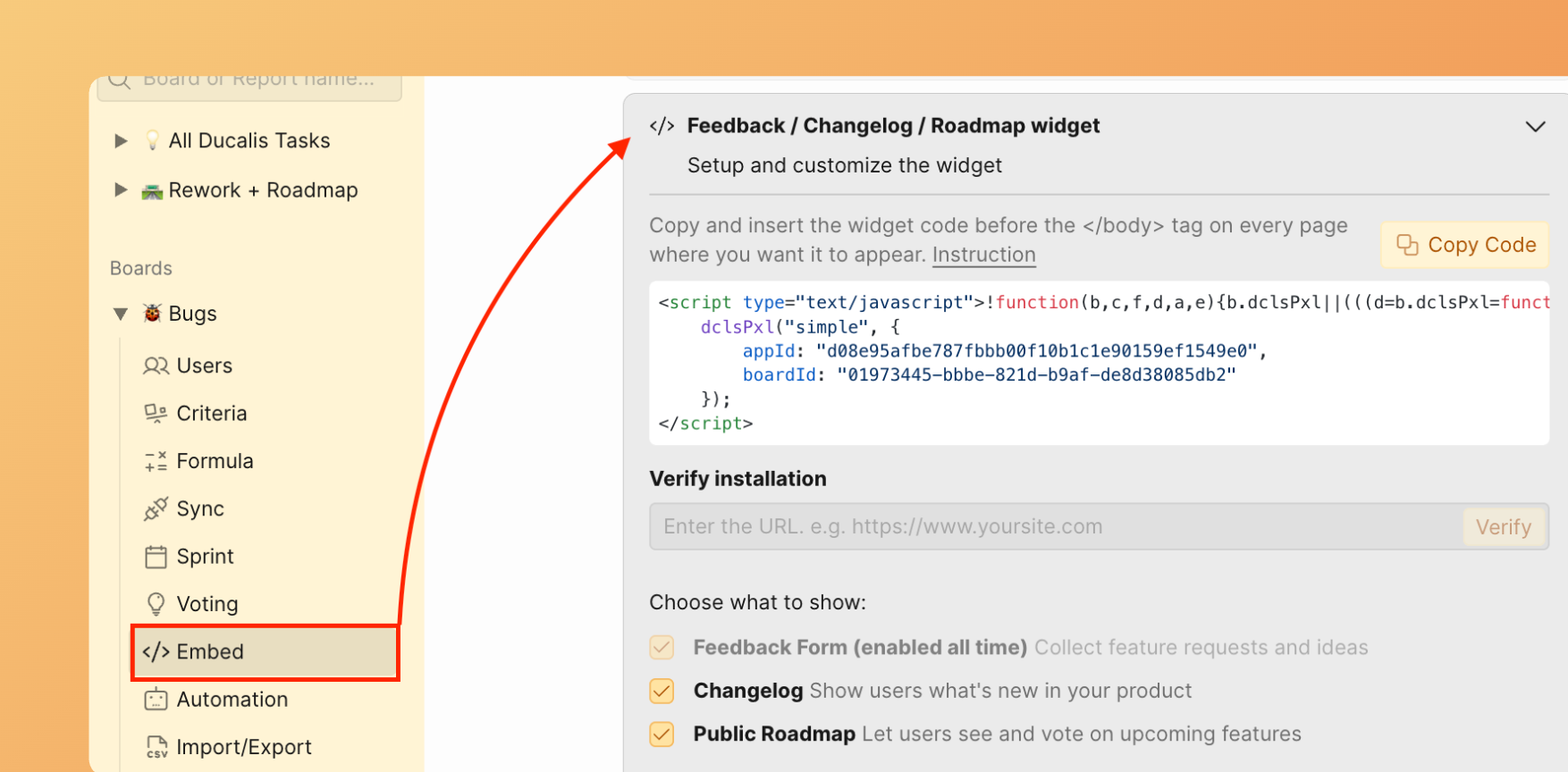Expand the Rework + Roadmap board
This screenshot has height=772, width=1568.
coord(121,189)
